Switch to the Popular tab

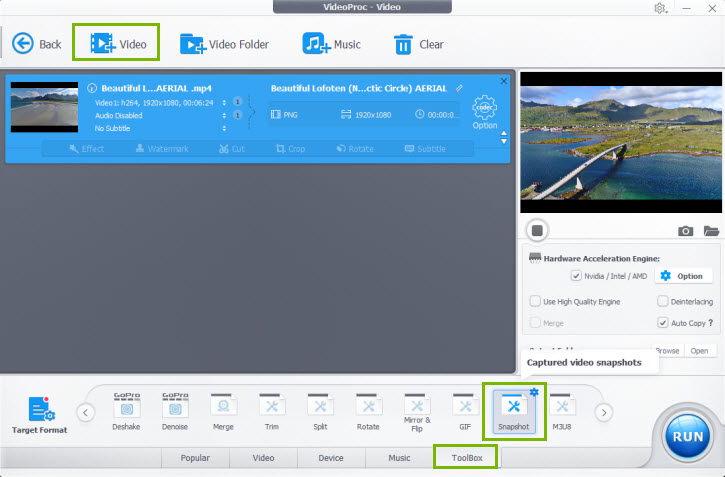(195, 458)
